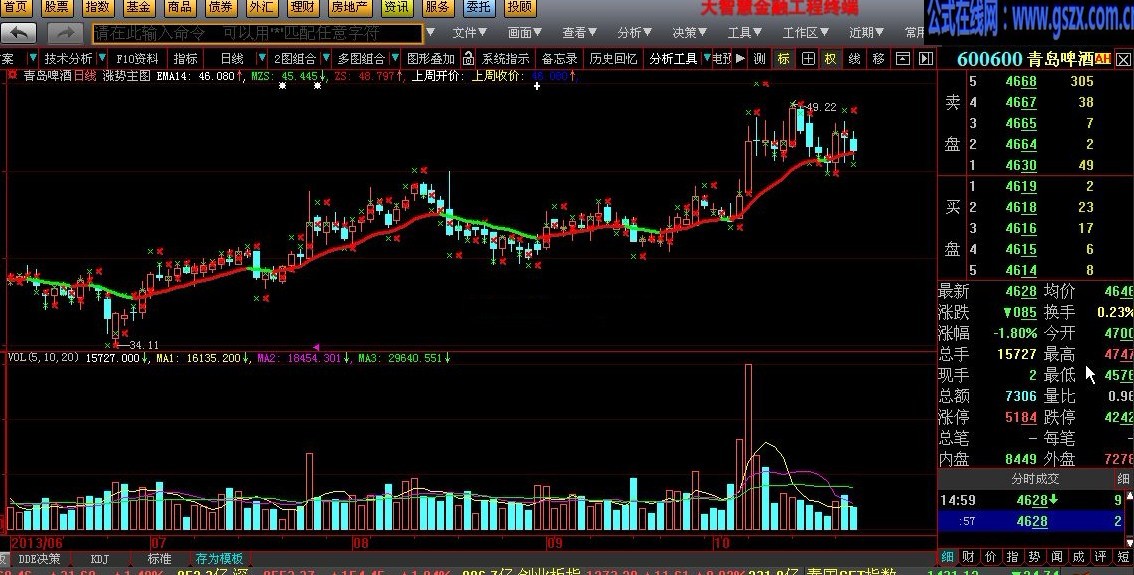Open the 基金 funds section
The image size is (1134, 575).
pyautogui.click(x=138, y=7)
